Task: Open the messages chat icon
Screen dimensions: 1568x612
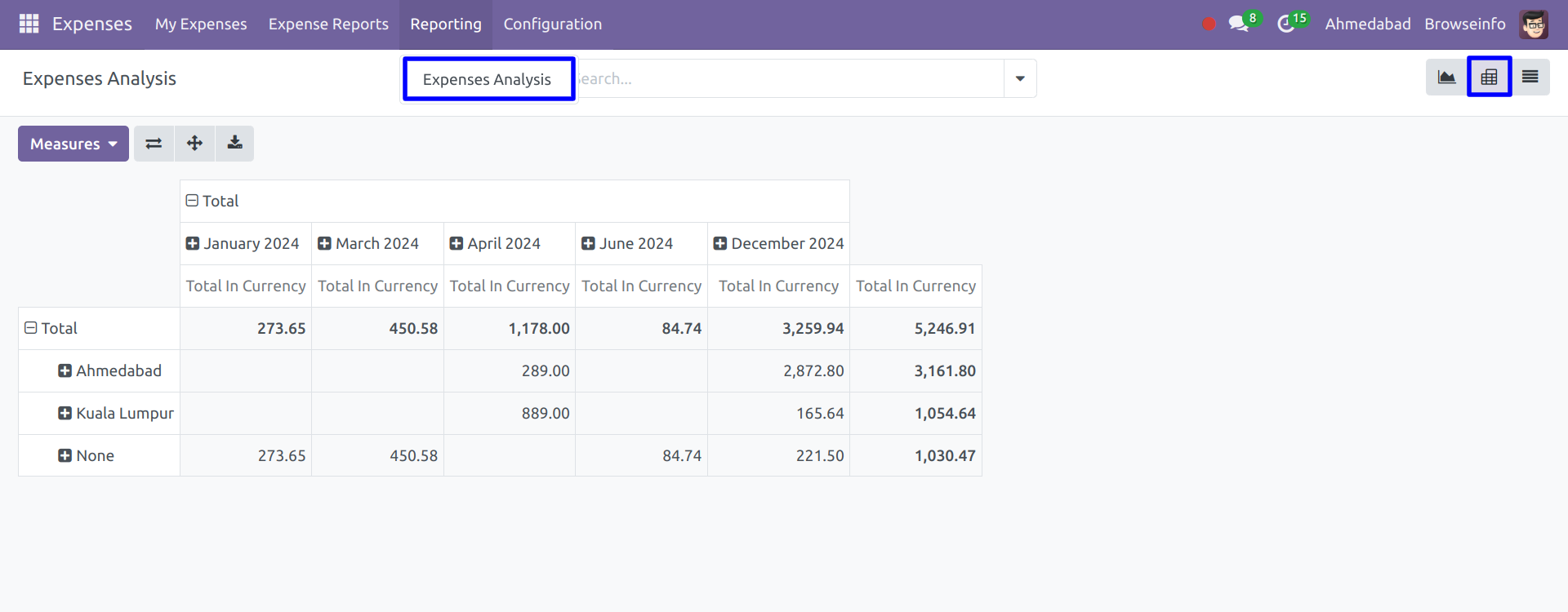Action: tap(1239, 24)
